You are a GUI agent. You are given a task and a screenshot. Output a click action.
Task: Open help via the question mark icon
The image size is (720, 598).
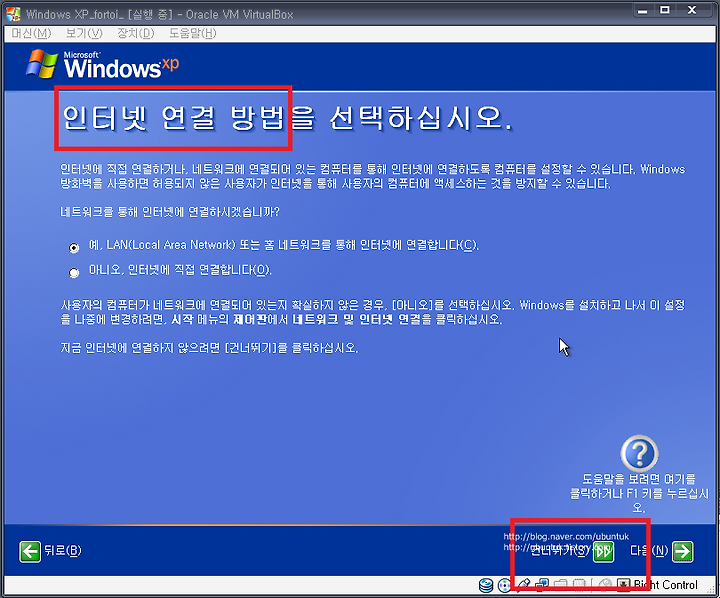coord(639,453)
